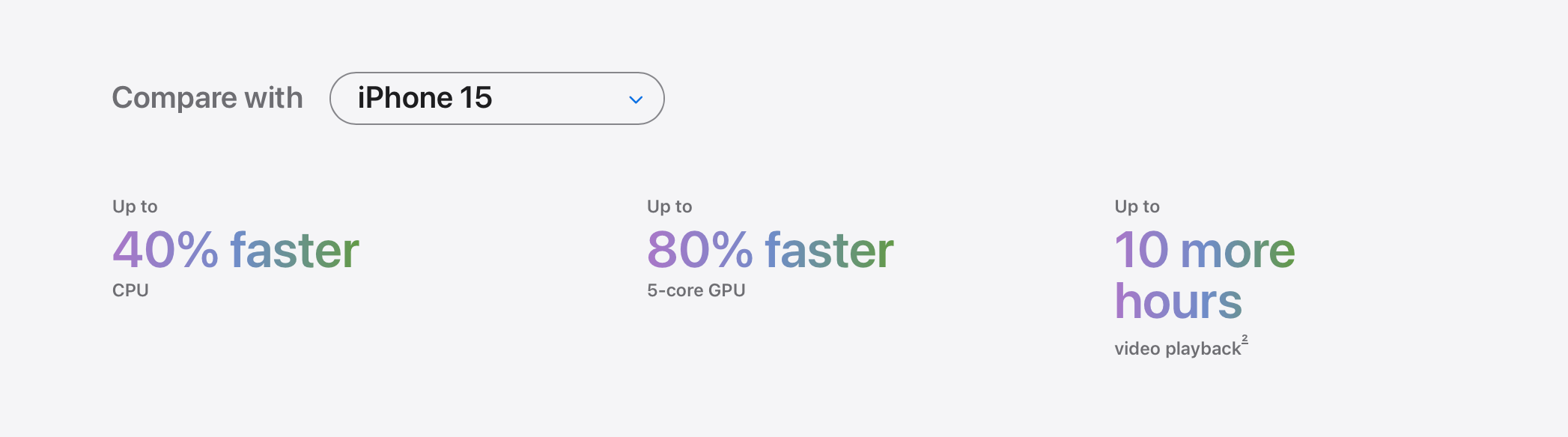Open footnote 2 beside video playback
1568x437 pixels.
1245,339
